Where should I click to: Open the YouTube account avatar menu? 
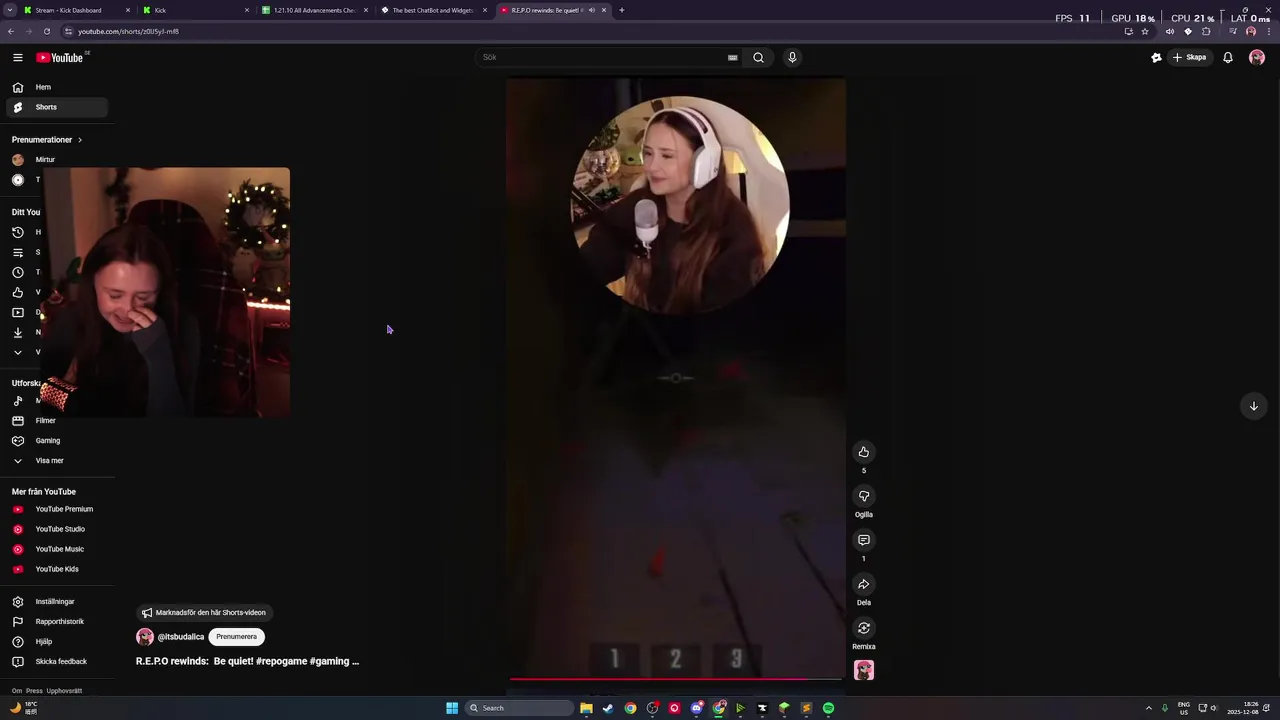pyautogui.click(x=1257, y=57)
